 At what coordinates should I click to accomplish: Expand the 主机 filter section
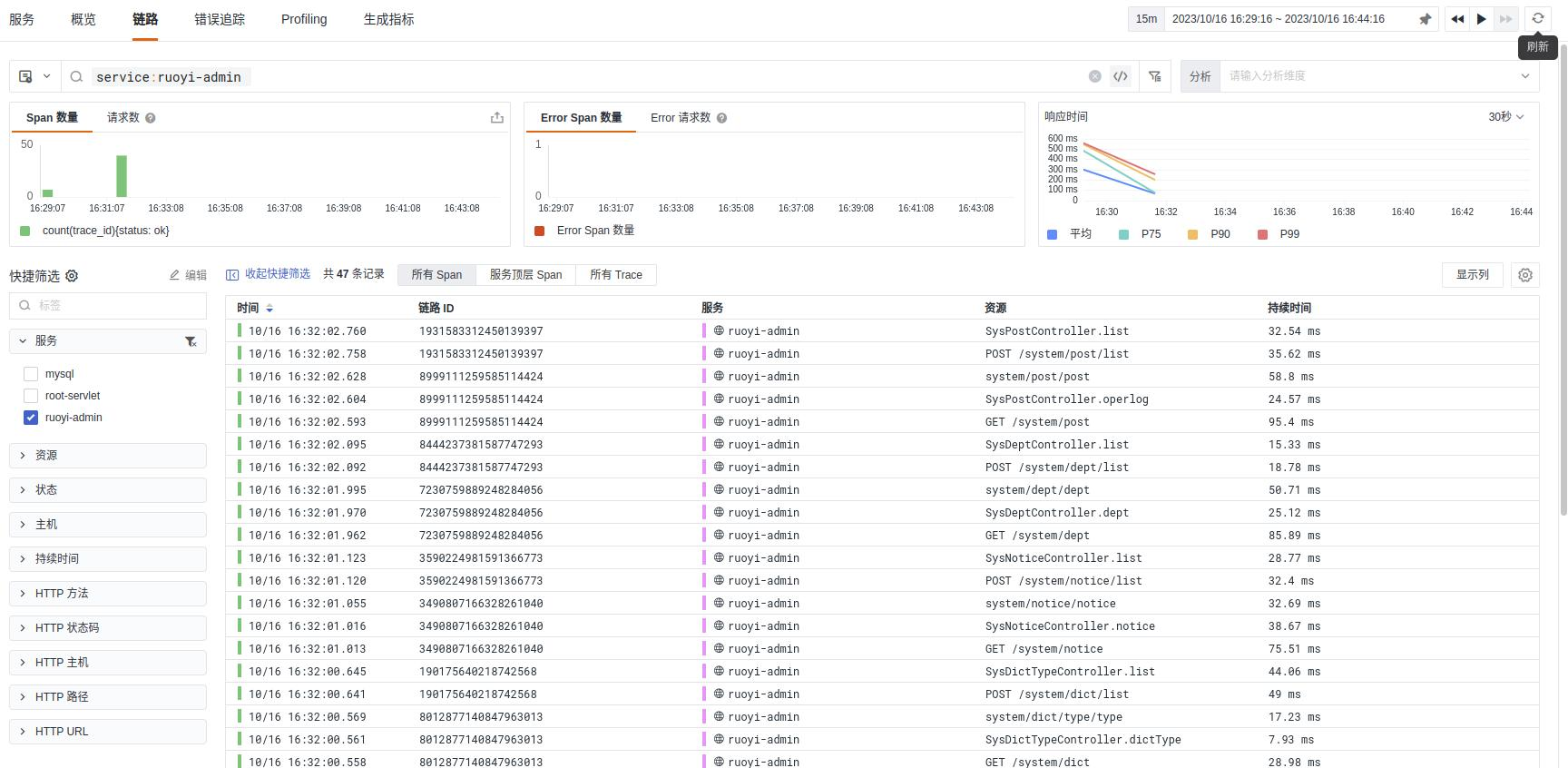pyautogui.click(x=108, y=525)
